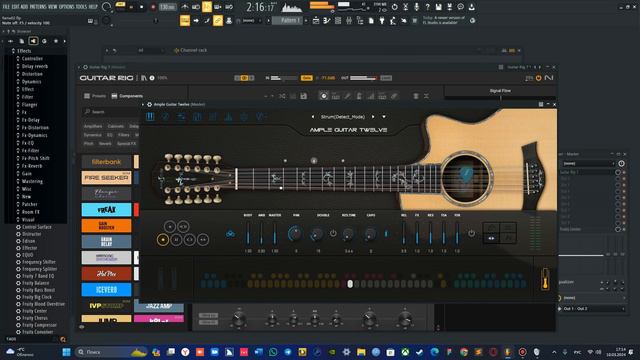Open the OPTIONS menu
The image size is (640, 360).
click(x=67, y=7)
